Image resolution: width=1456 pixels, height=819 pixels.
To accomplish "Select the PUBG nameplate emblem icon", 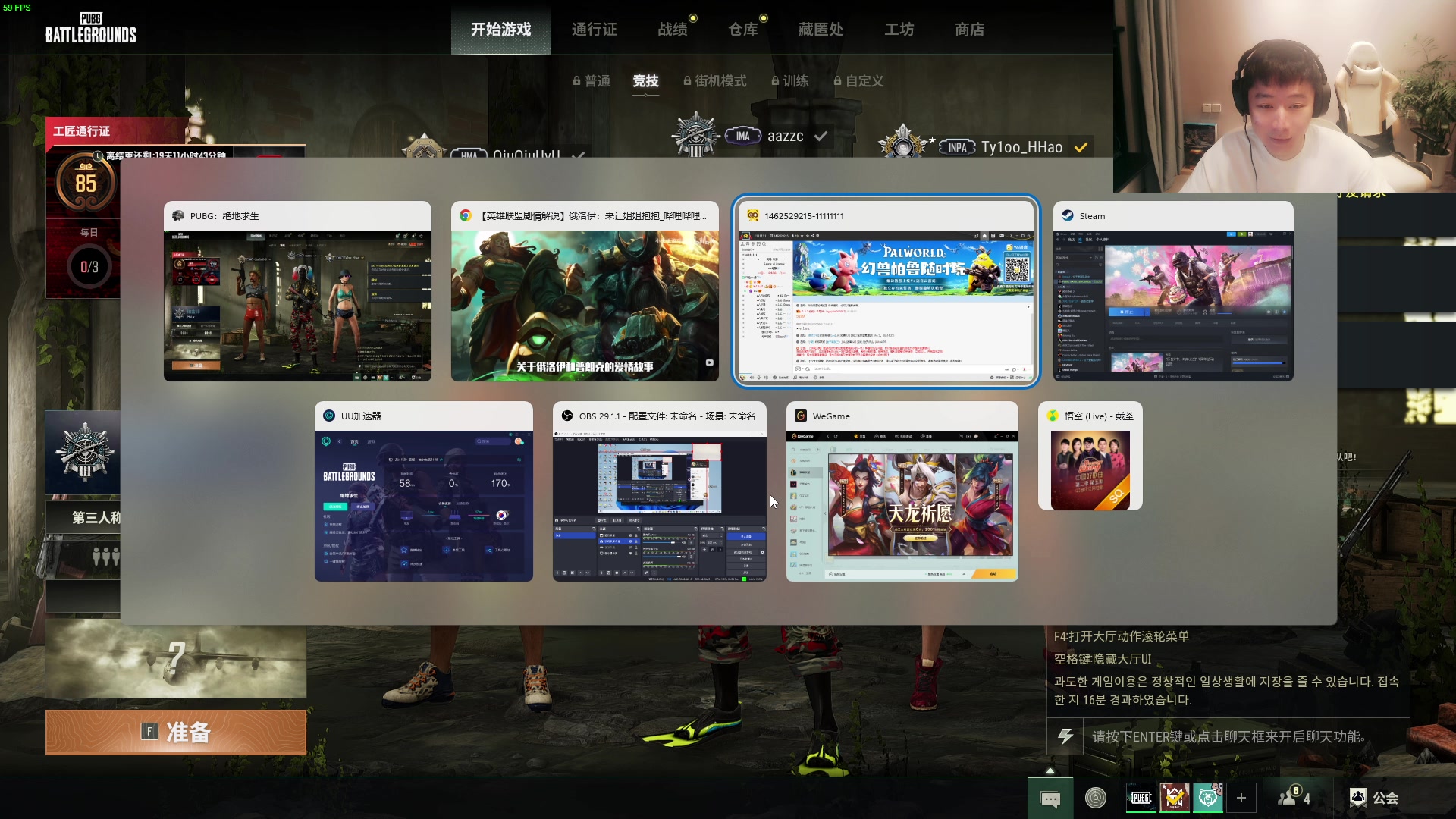I will pyautogui.click(x=1141, y=798).
